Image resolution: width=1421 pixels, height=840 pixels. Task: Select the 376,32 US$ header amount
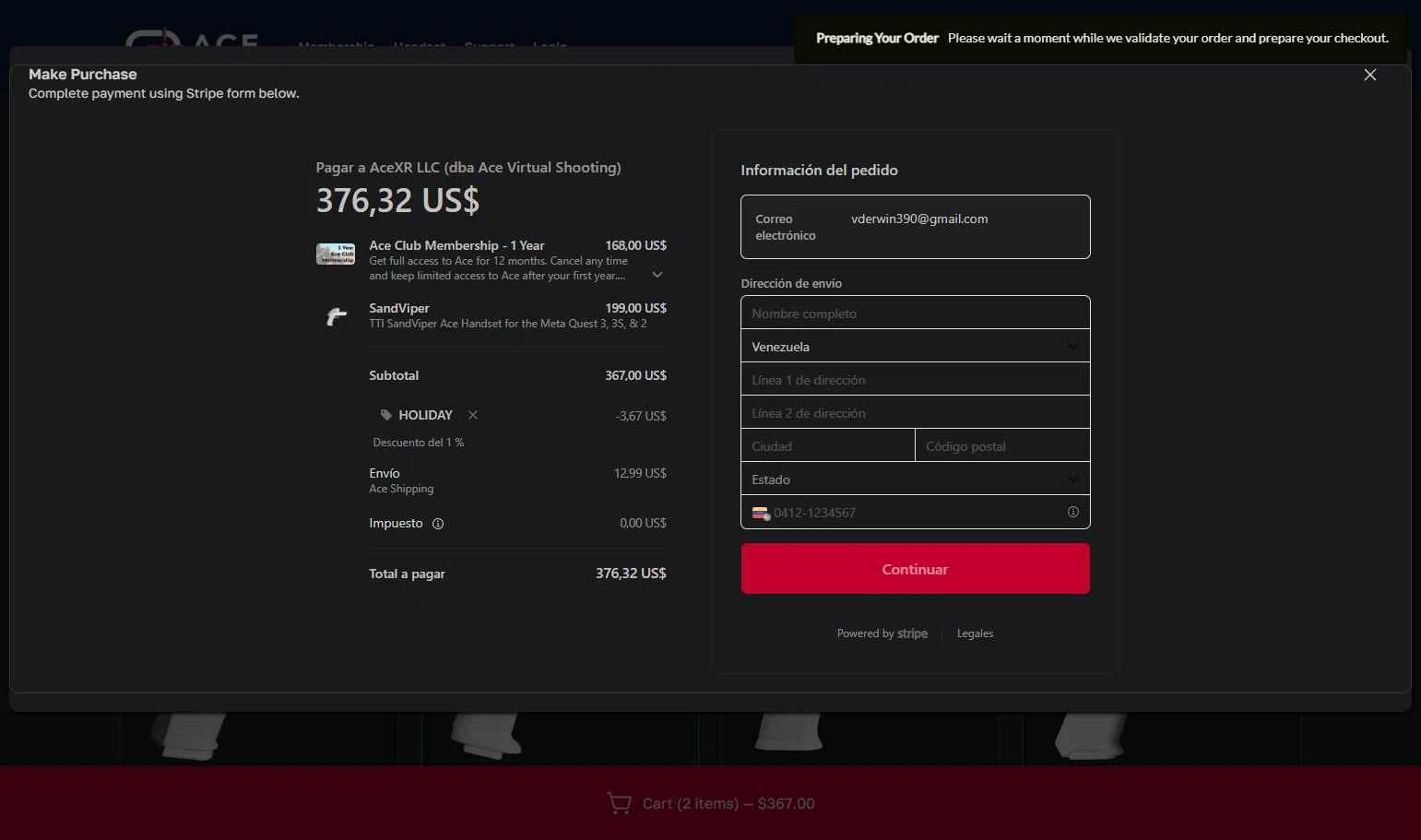[x=397, y=200]
